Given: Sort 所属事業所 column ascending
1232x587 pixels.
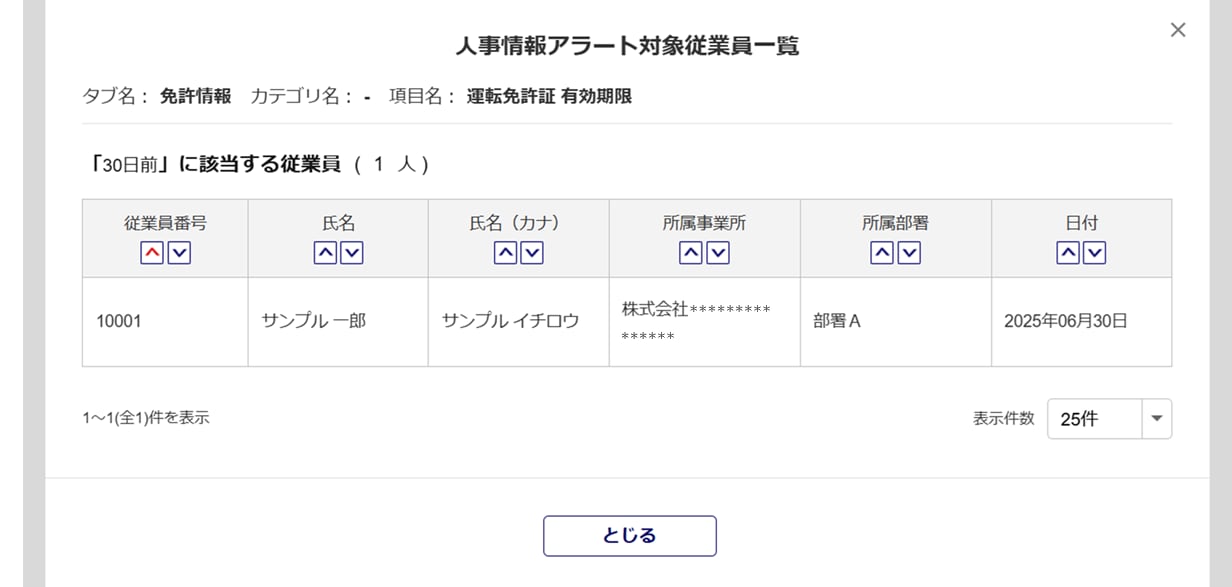Looking at the screenshot, I should [x=690, y=254].
